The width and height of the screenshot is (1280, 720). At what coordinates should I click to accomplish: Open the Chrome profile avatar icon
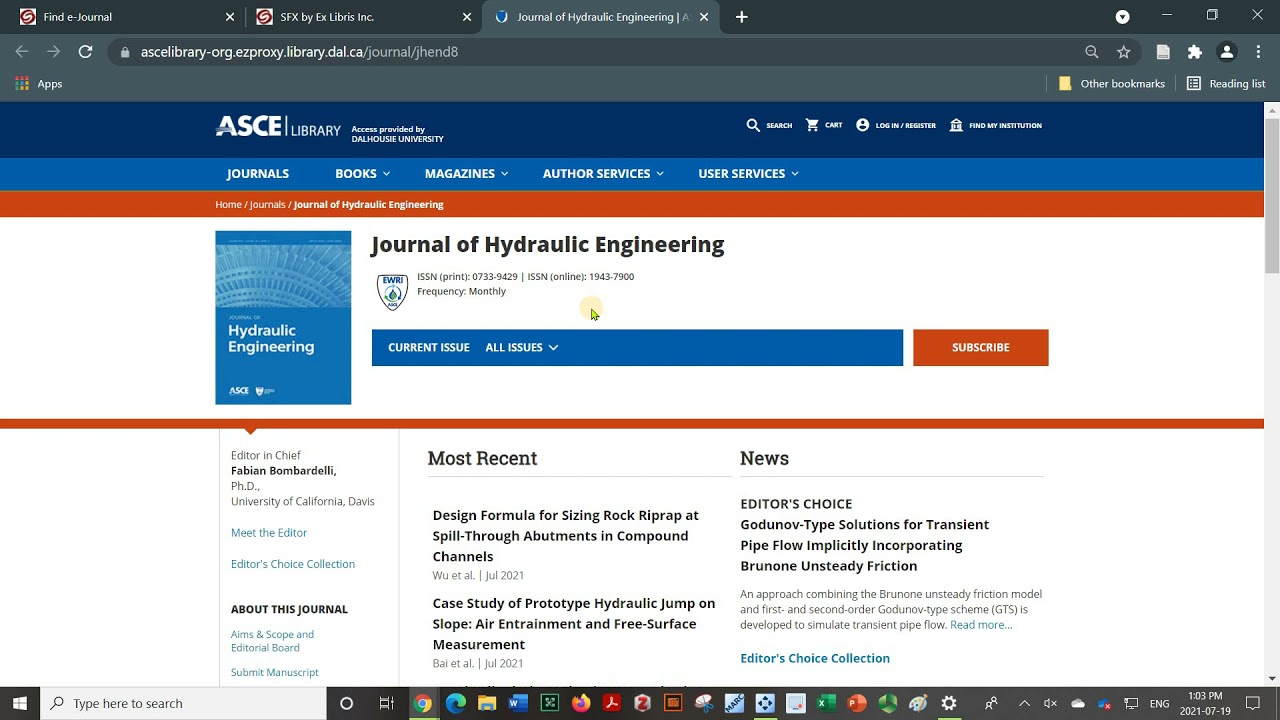[1227, 52]
